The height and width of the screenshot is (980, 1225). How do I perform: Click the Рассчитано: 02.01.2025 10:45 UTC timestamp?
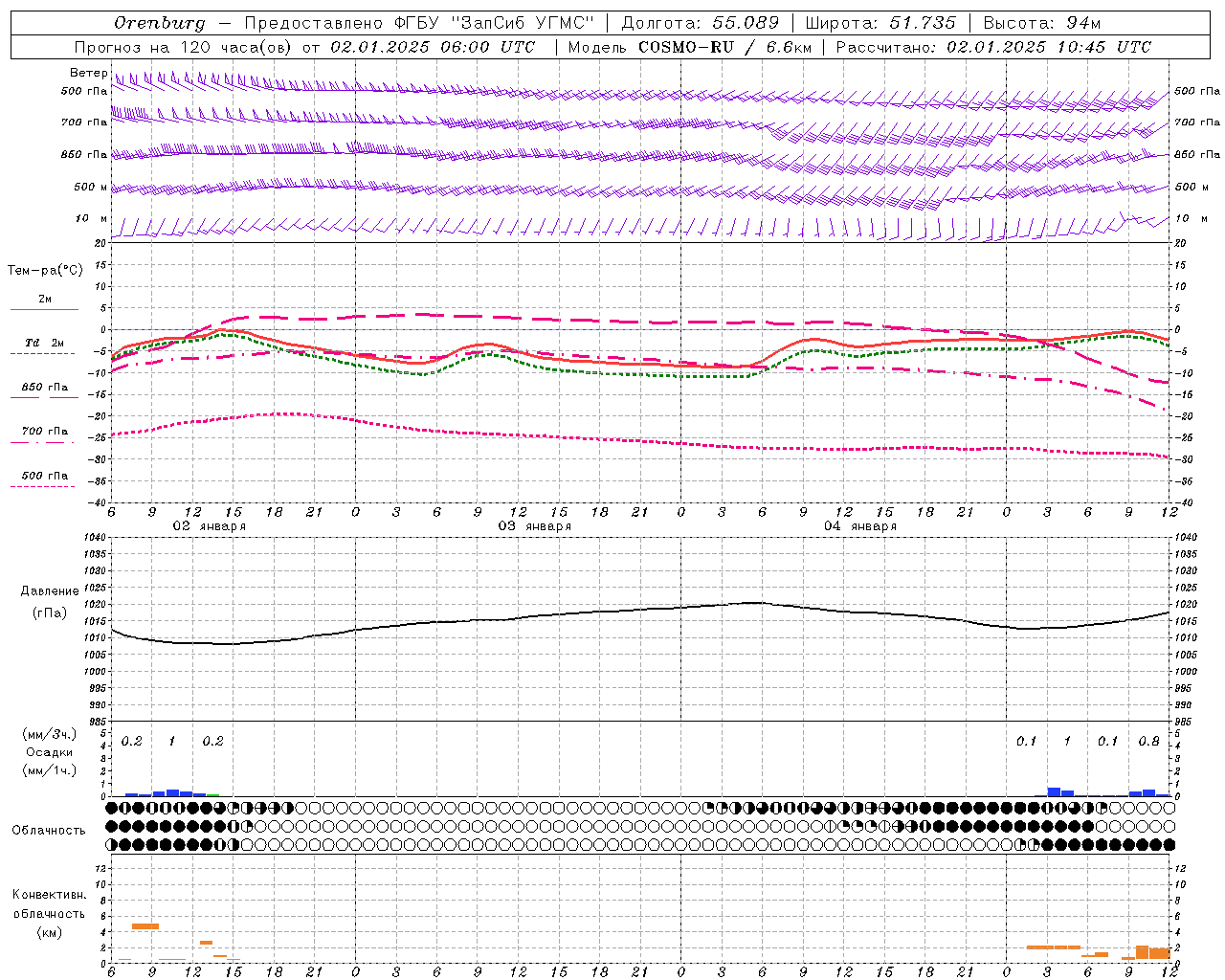[x=994, y=47]
